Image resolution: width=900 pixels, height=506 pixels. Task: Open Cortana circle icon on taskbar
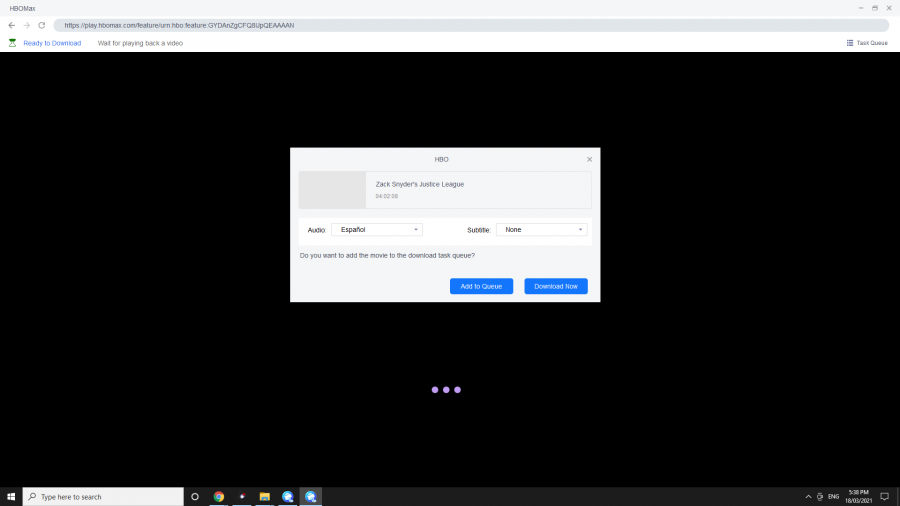195,497
